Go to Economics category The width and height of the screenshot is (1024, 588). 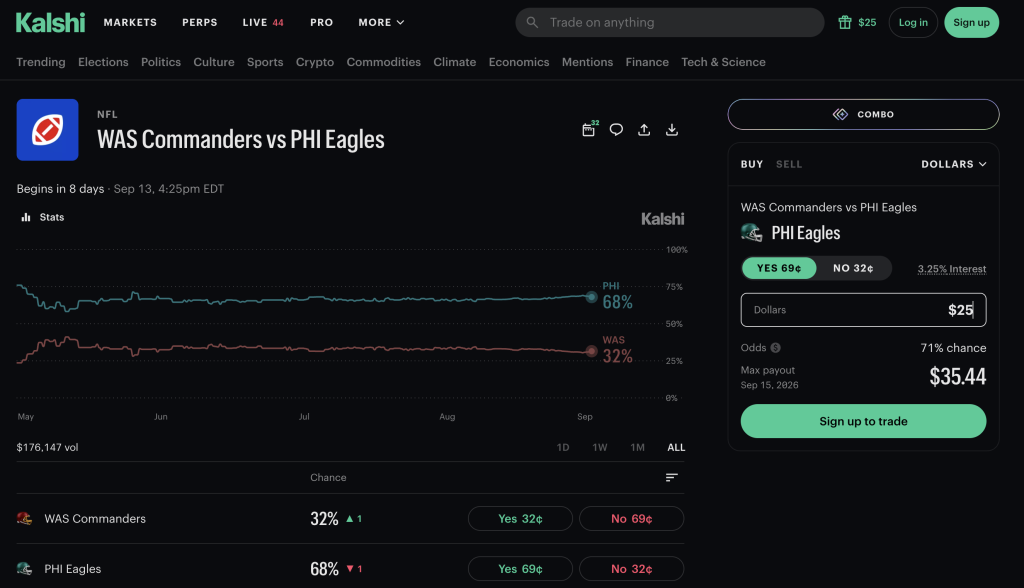coord(519,62)
